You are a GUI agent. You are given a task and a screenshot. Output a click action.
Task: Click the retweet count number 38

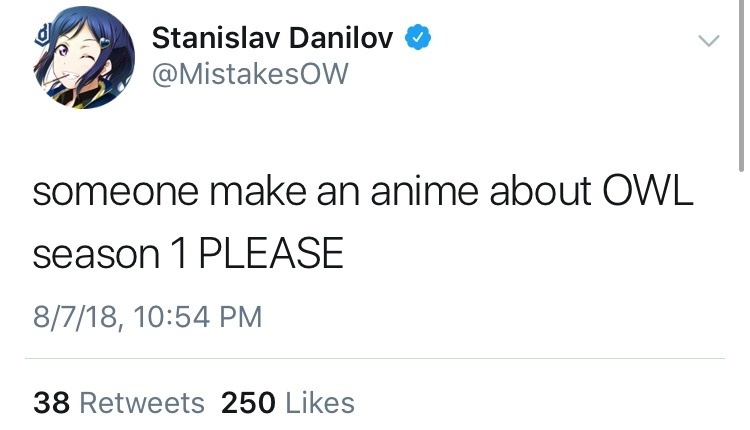(51, 402)
